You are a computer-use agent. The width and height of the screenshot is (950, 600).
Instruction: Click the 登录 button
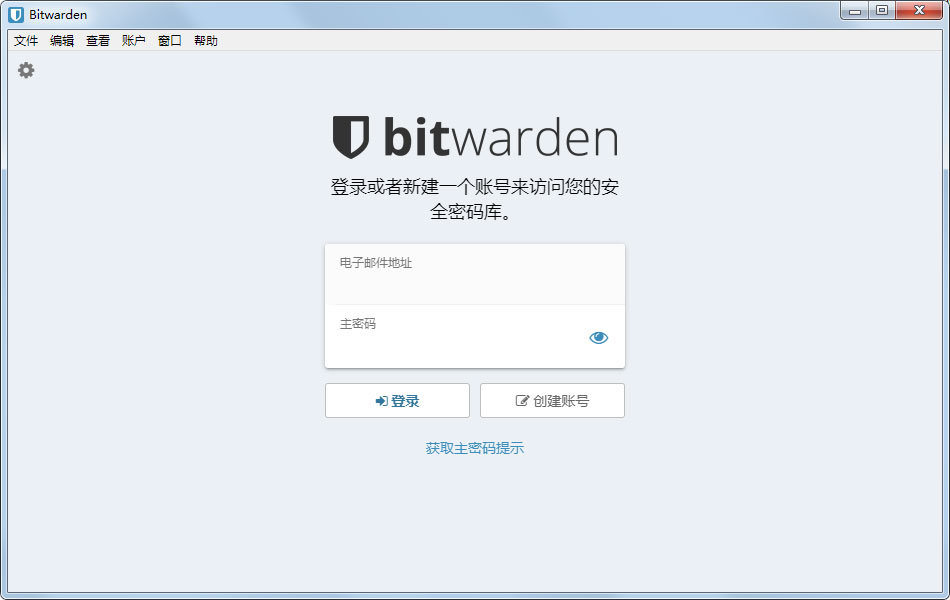click(397, 401)
